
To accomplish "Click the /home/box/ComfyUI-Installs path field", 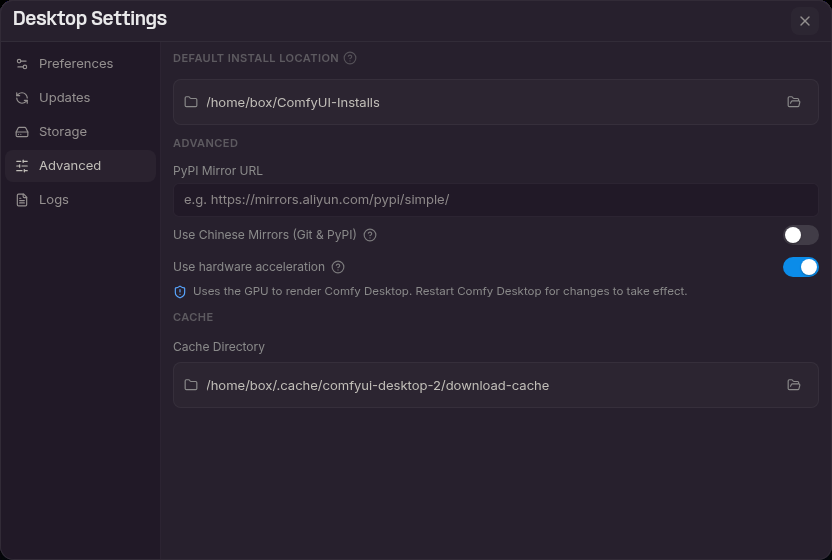I will (496, 102).
